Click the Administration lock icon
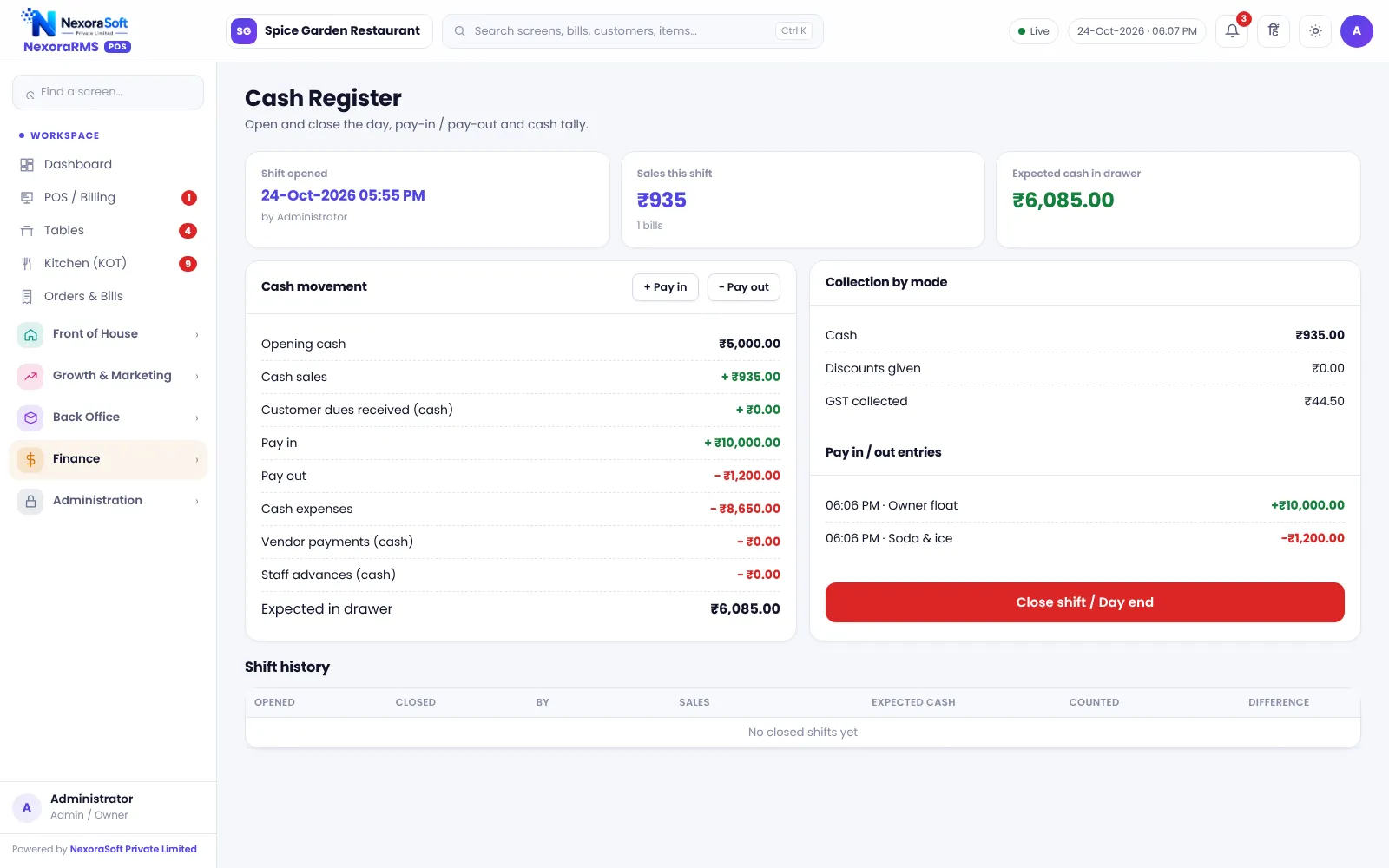Image resolution: width=1389 pixels, height=868 pixels. point(30,501)
